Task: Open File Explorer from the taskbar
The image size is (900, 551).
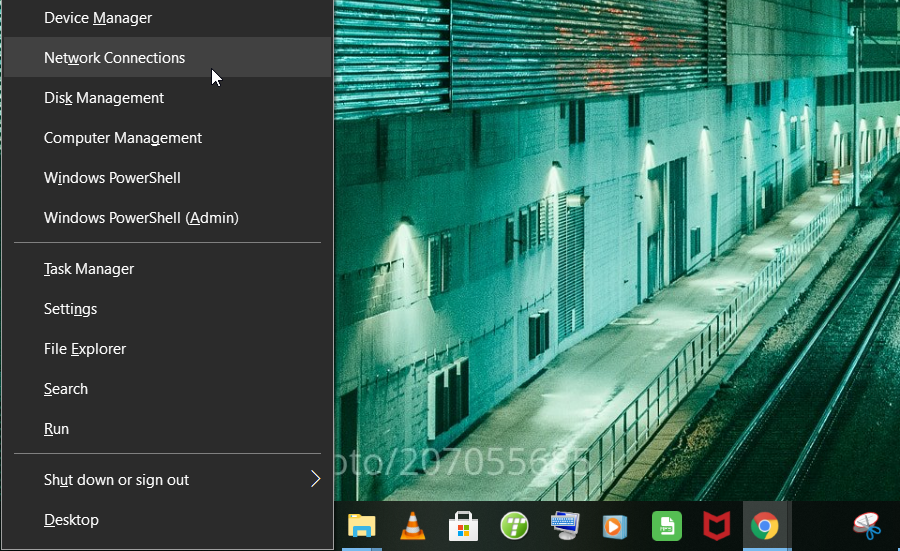Action: pyautogui.click(x=361, y=526)
